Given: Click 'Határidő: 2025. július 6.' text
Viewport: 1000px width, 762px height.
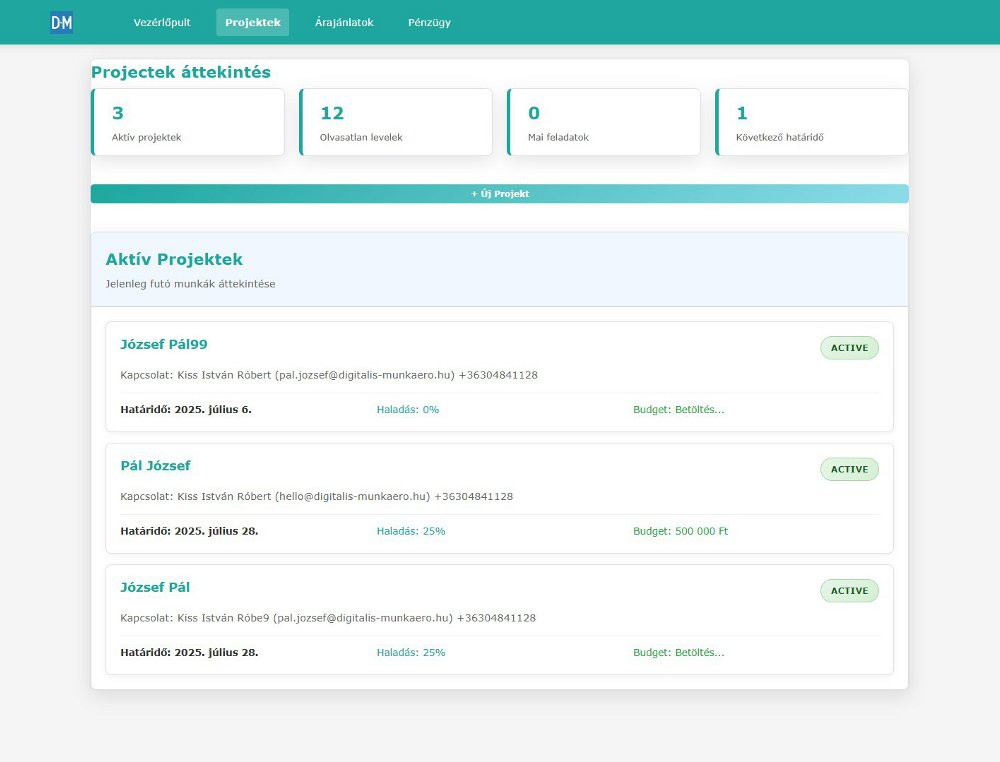Looking at the screenshot, I should pyautogui.click(x=186, y=409).
